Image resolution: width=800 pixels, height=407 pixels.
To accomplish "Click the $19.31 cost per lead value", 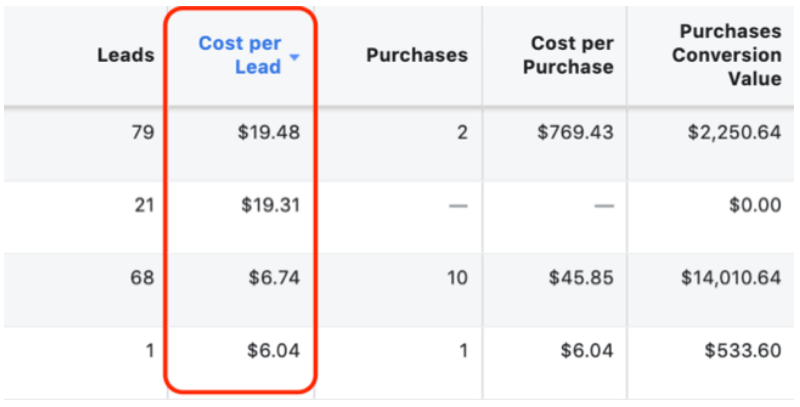I will point(269,205).
